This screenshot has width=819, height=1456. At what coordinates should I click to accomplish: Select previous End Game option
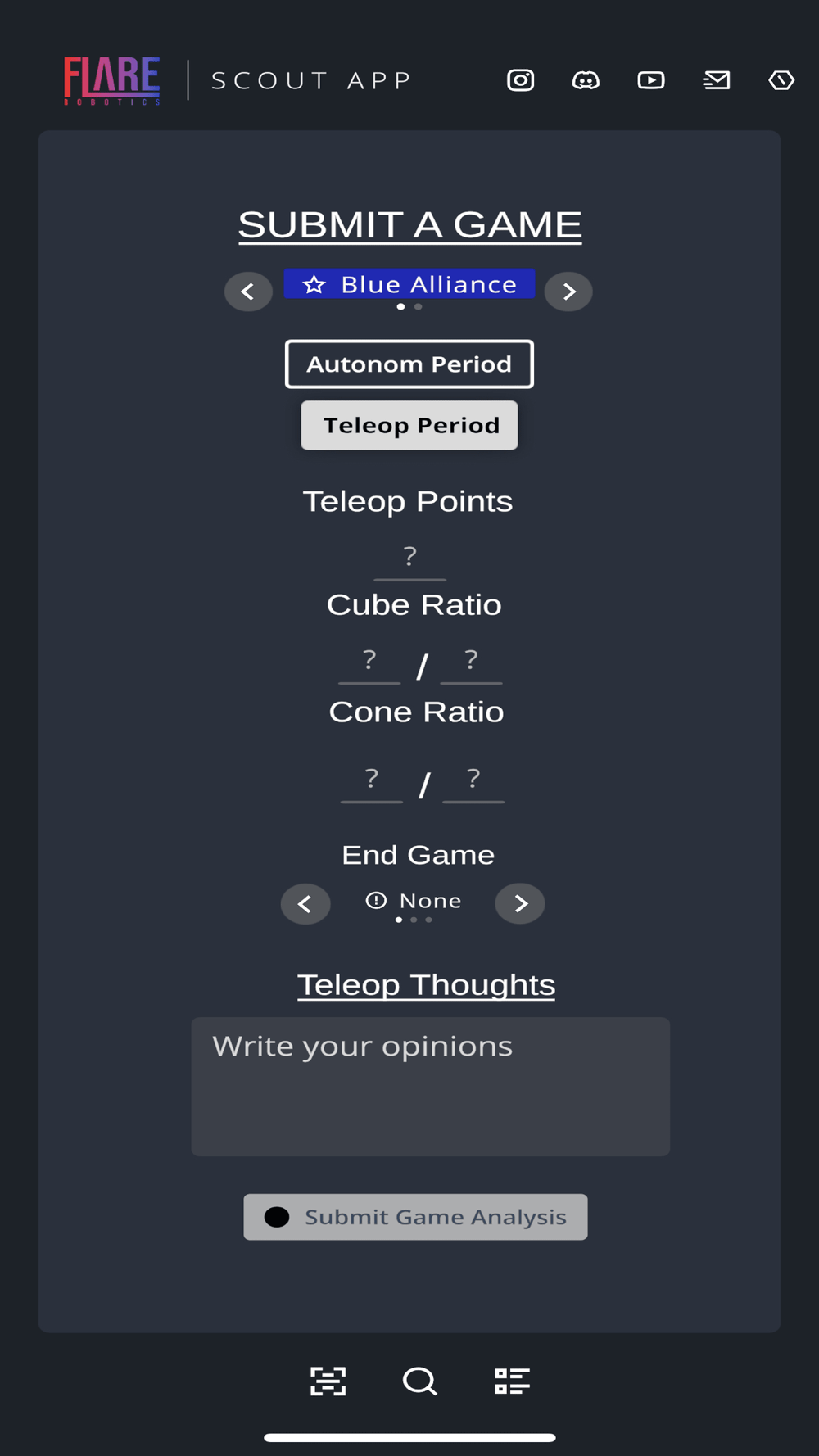point(305,904)
